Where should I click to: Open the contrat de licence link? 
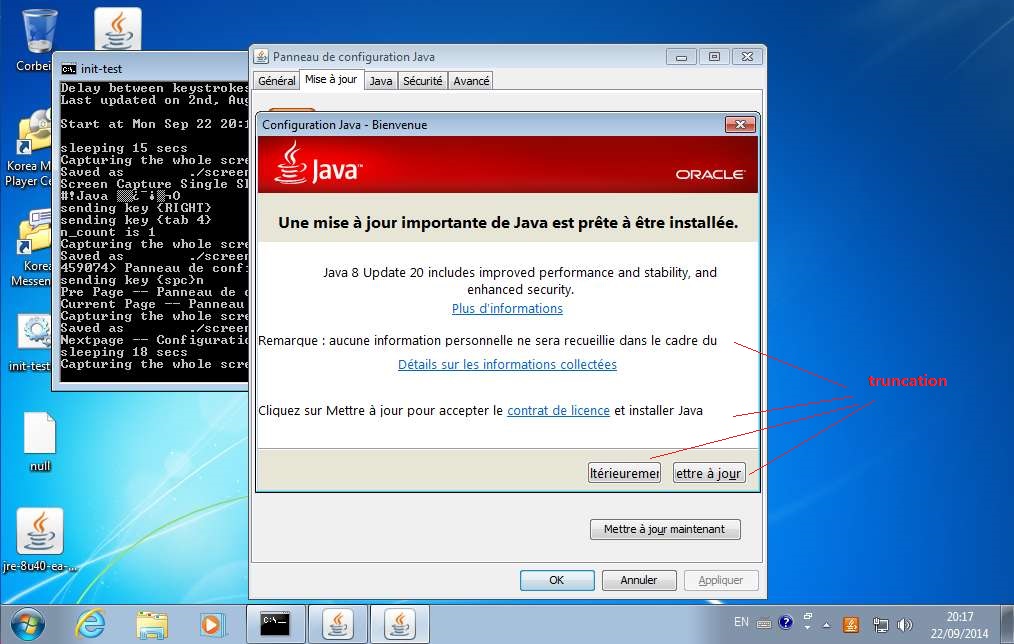(558, 411)
